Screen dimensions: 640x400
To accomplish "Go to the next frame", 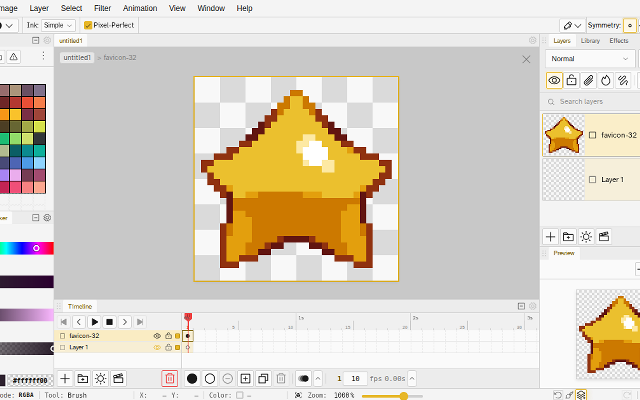I will click(125, 322).
